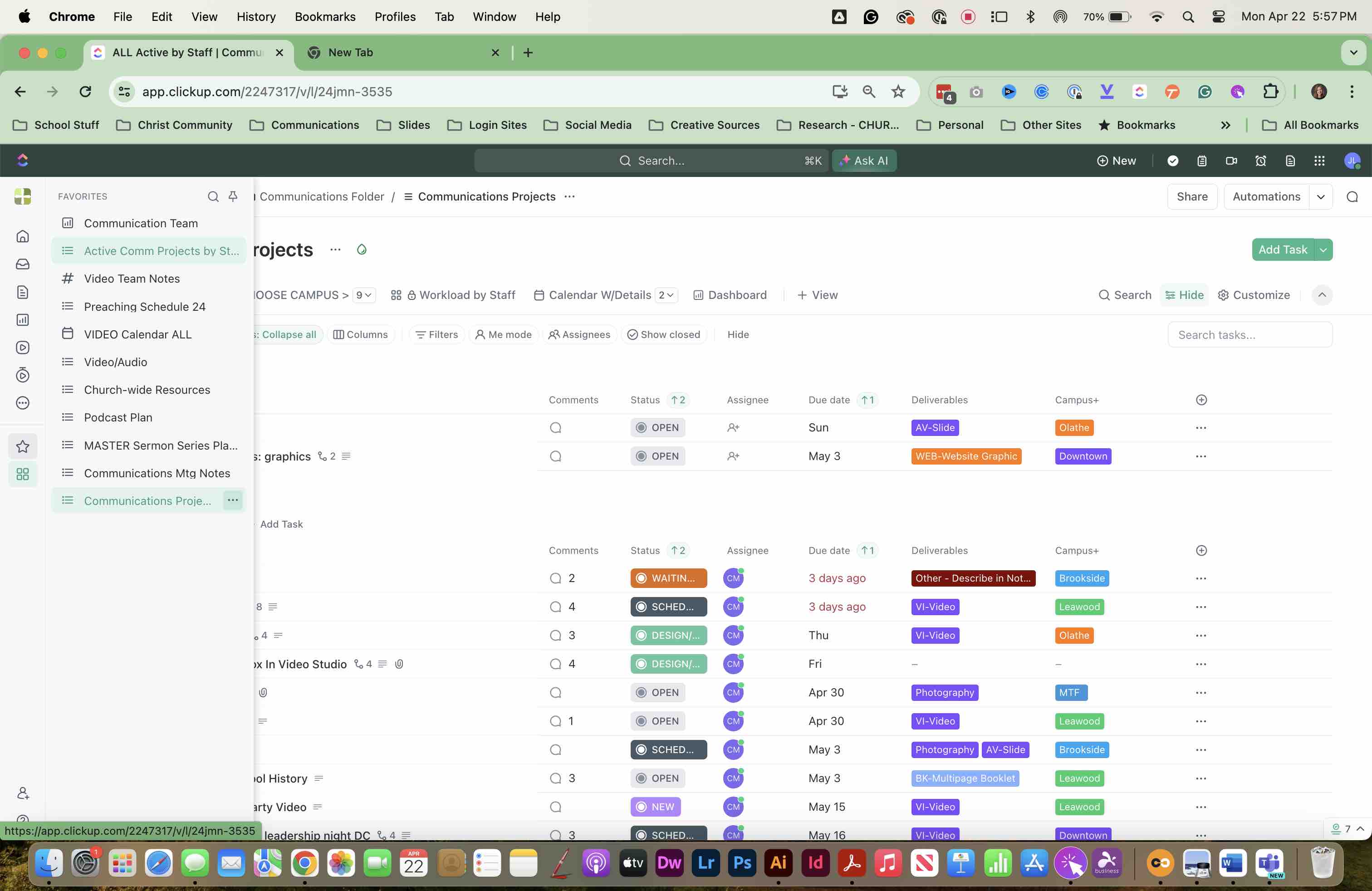
Task: Click the Customize button
Action: [1254, 295]
